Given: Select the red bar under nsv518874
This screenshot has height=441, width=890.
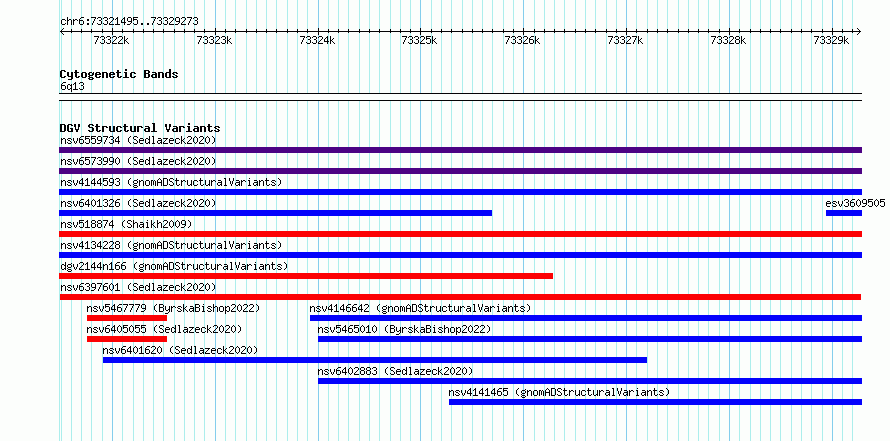Looking at the screenshot, I should coord(460,234).
